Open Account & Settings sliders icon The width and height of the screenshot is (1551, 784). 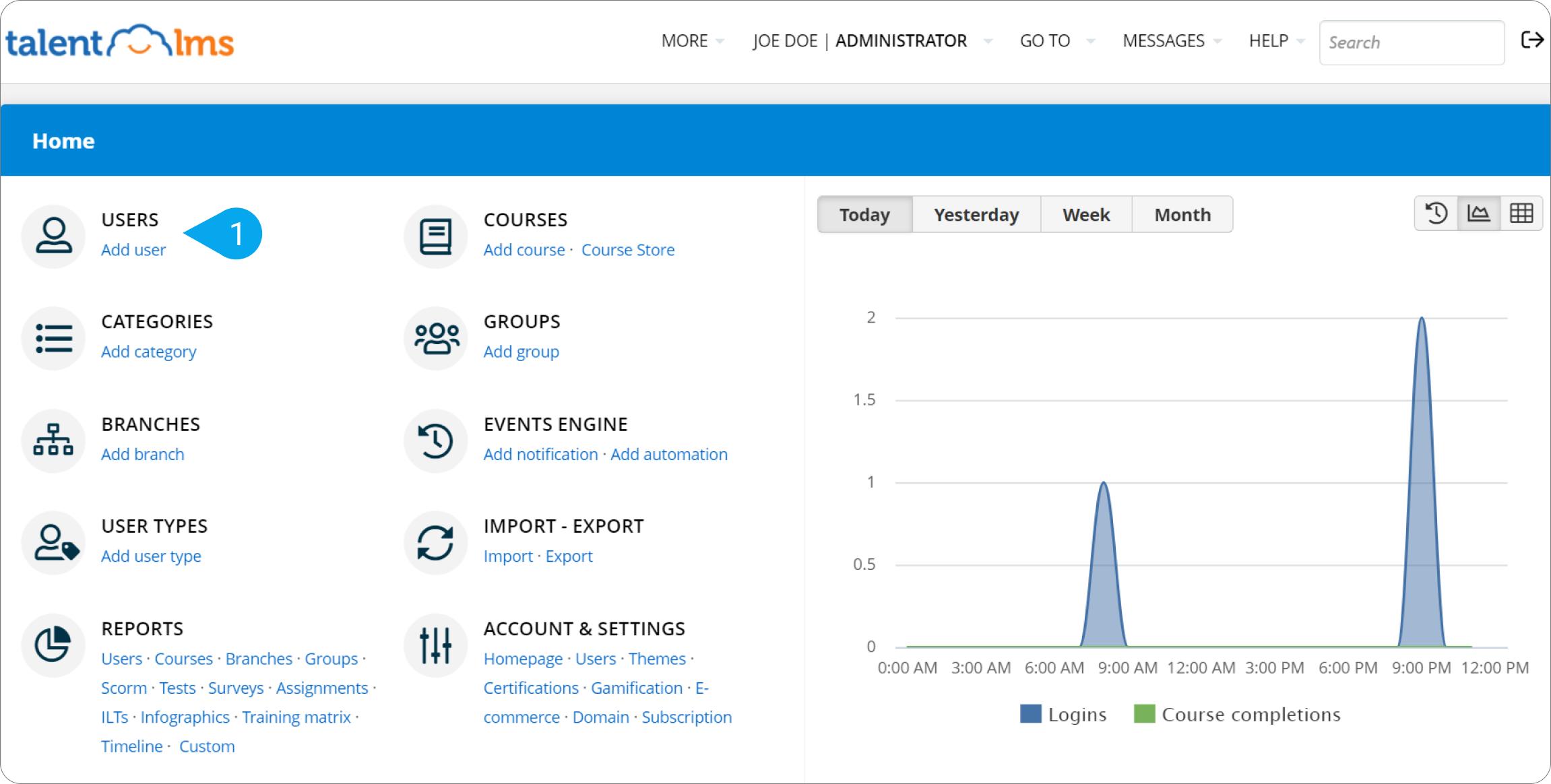[x=436, y=645]
